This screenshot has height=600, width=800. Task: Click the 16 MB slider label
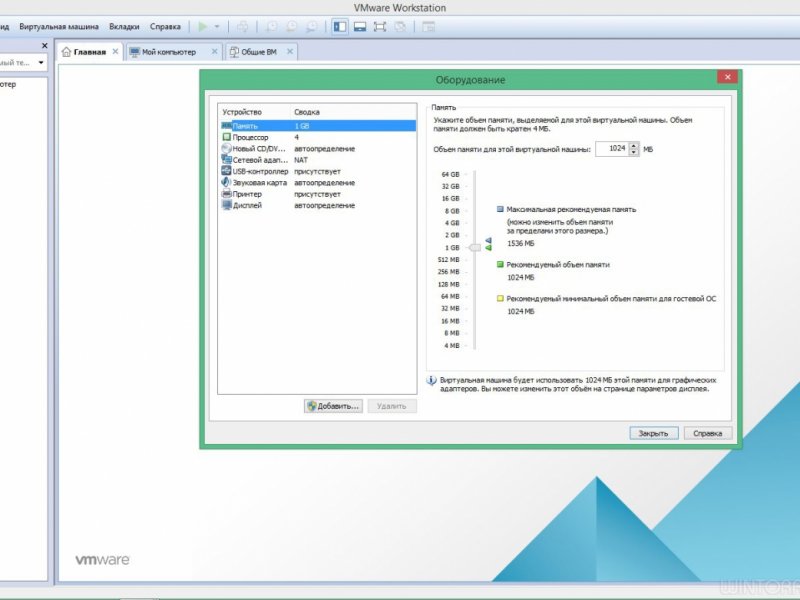450,321
